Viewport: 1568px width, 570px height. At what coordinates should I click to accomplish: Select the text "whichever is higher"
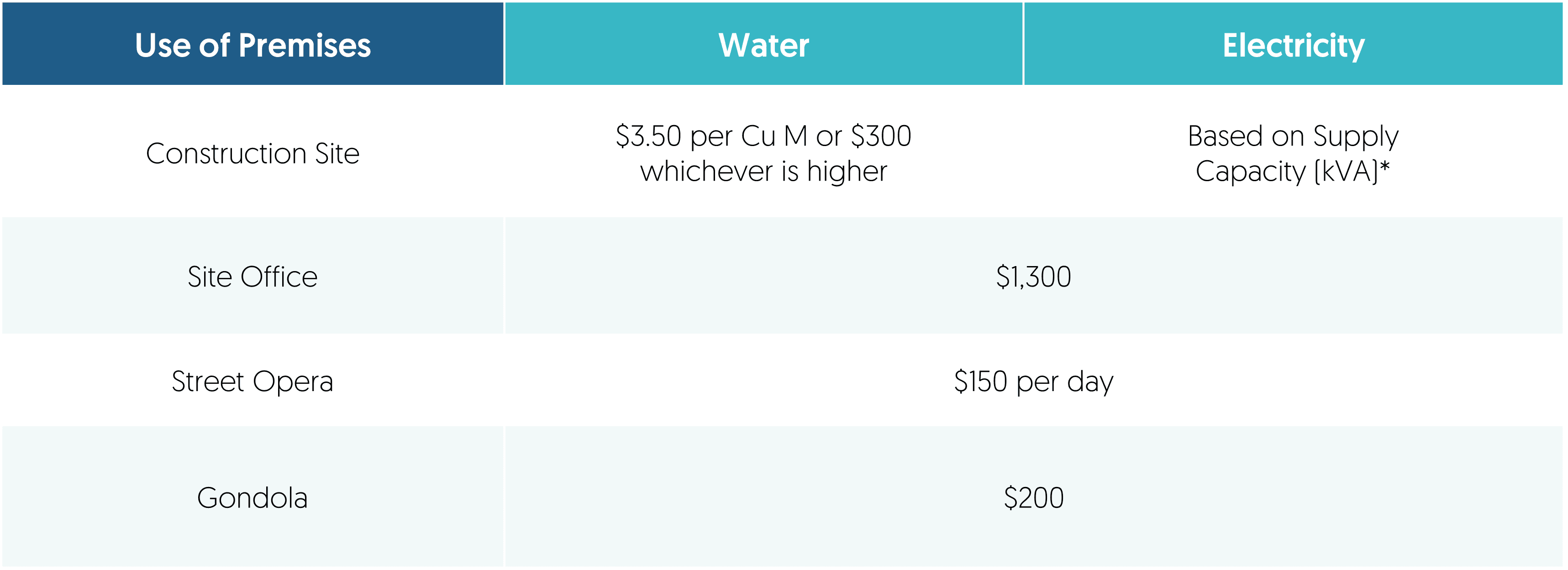coord(763,172)
